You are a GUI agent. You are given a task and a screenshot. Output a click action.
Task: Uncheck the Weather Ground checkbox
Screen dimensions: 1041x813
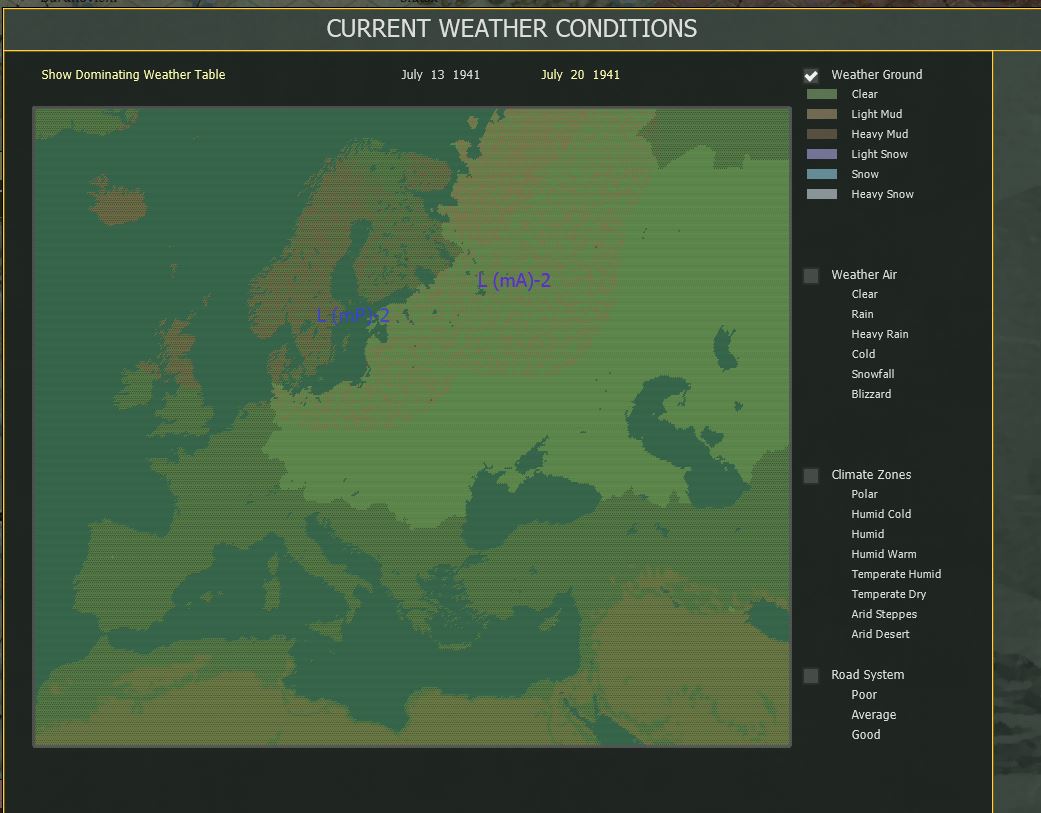[811, 75]
